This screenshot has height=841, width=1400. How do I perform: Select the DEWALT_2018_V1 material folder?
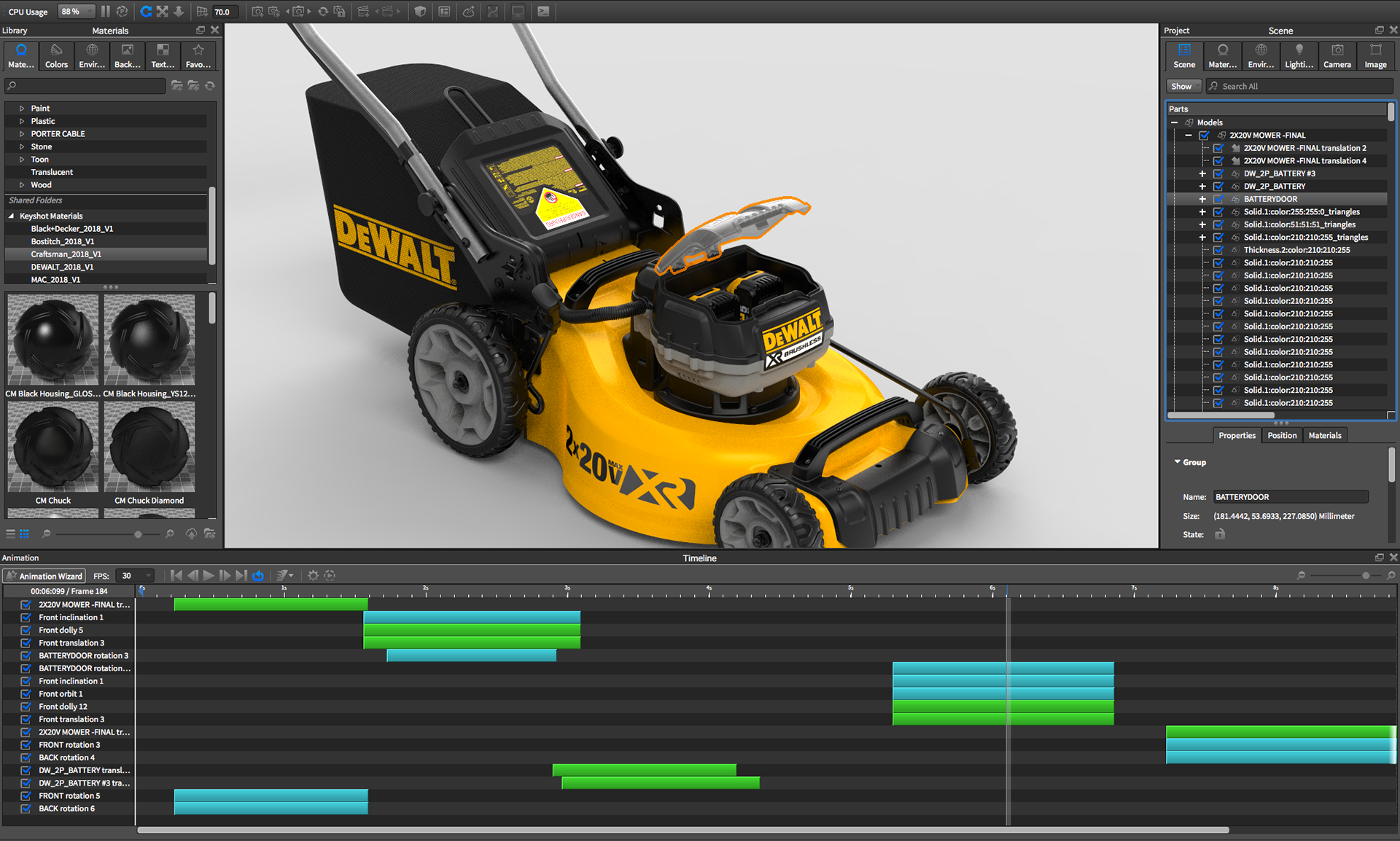point(62,267)
